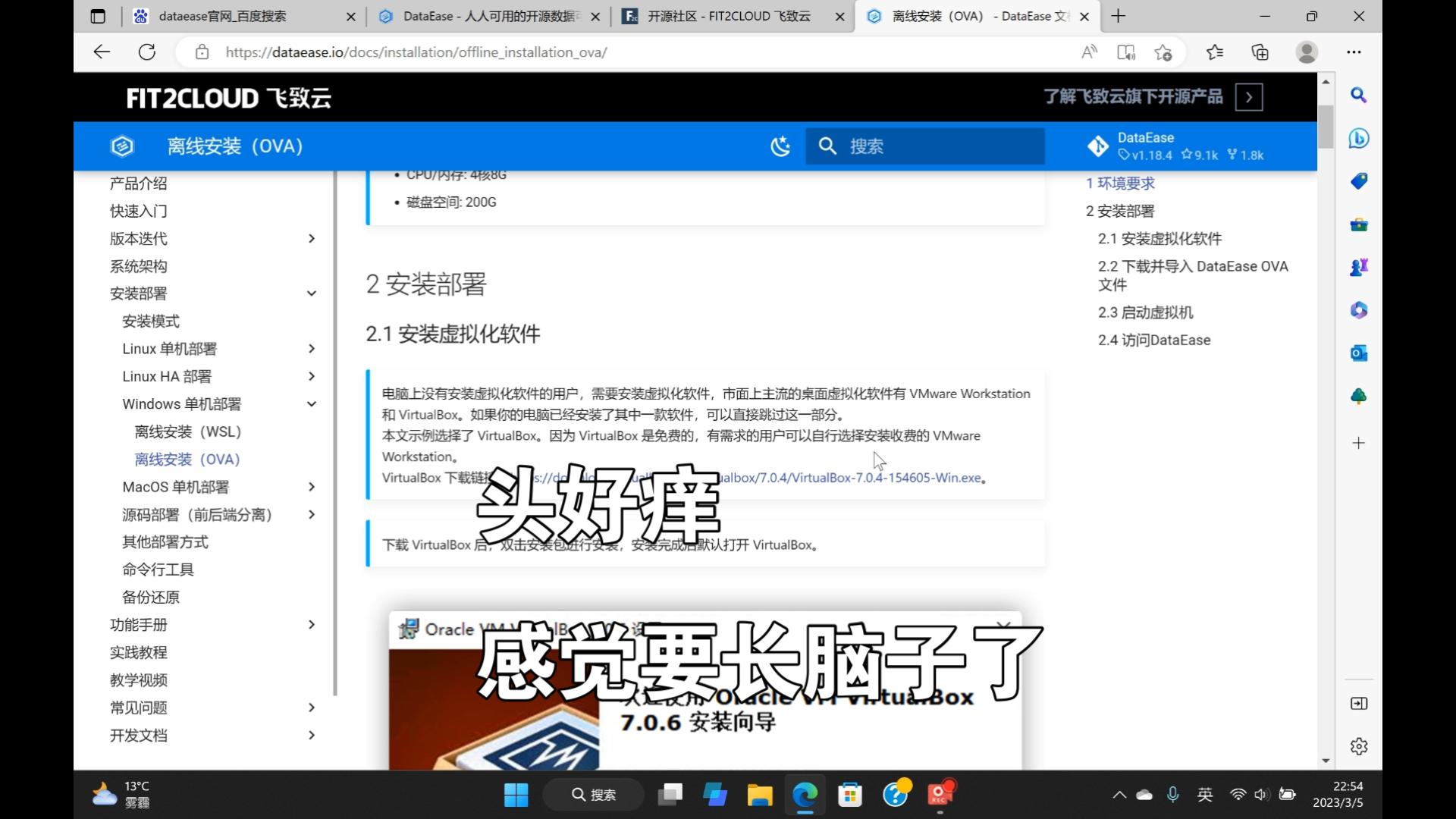Open Outlook from the Edge sidebar

click(1359, 352)
